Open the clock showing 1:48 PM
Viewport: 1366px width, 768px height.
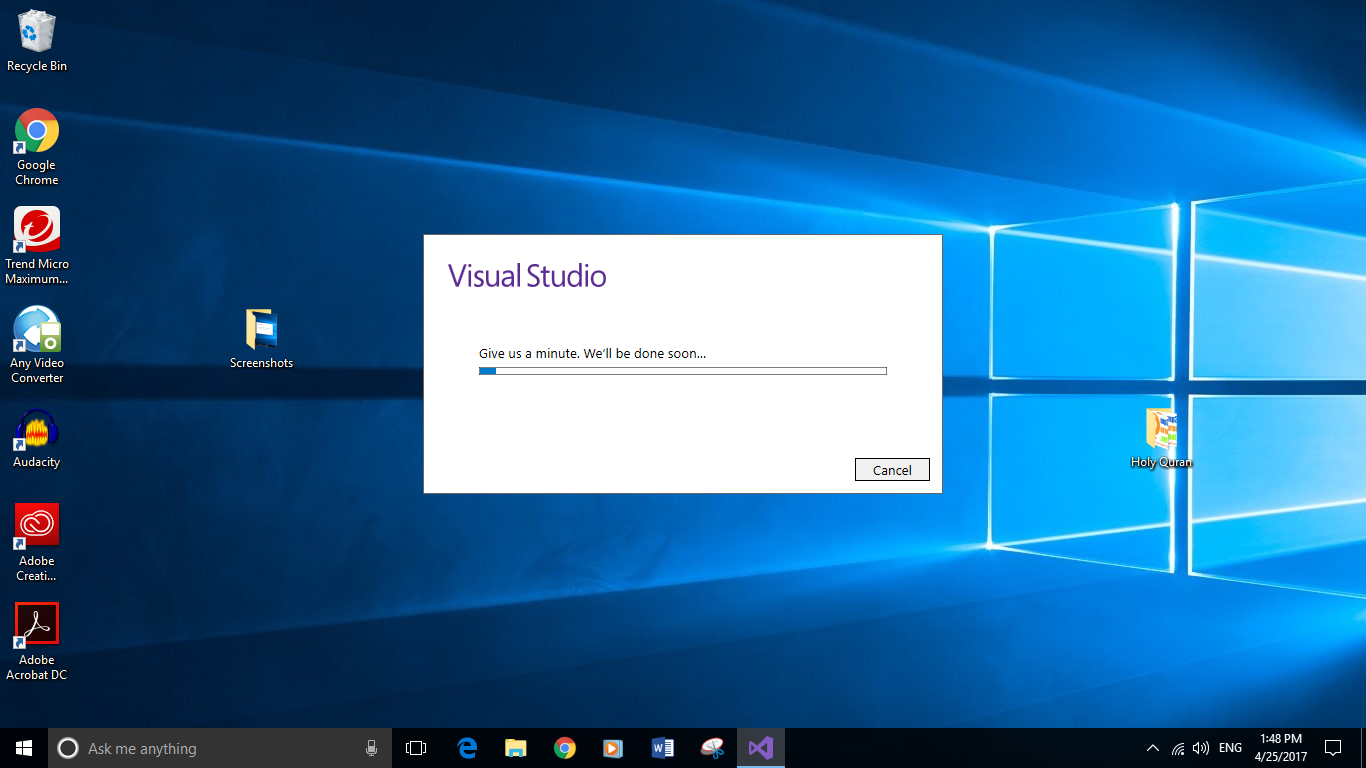[x=1281, y=748]
